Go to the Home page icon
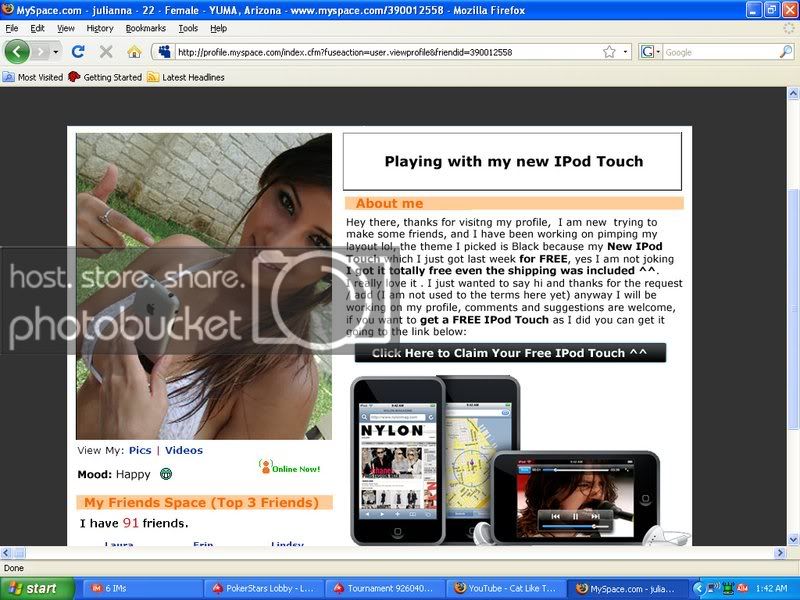 tap(134, 52)
